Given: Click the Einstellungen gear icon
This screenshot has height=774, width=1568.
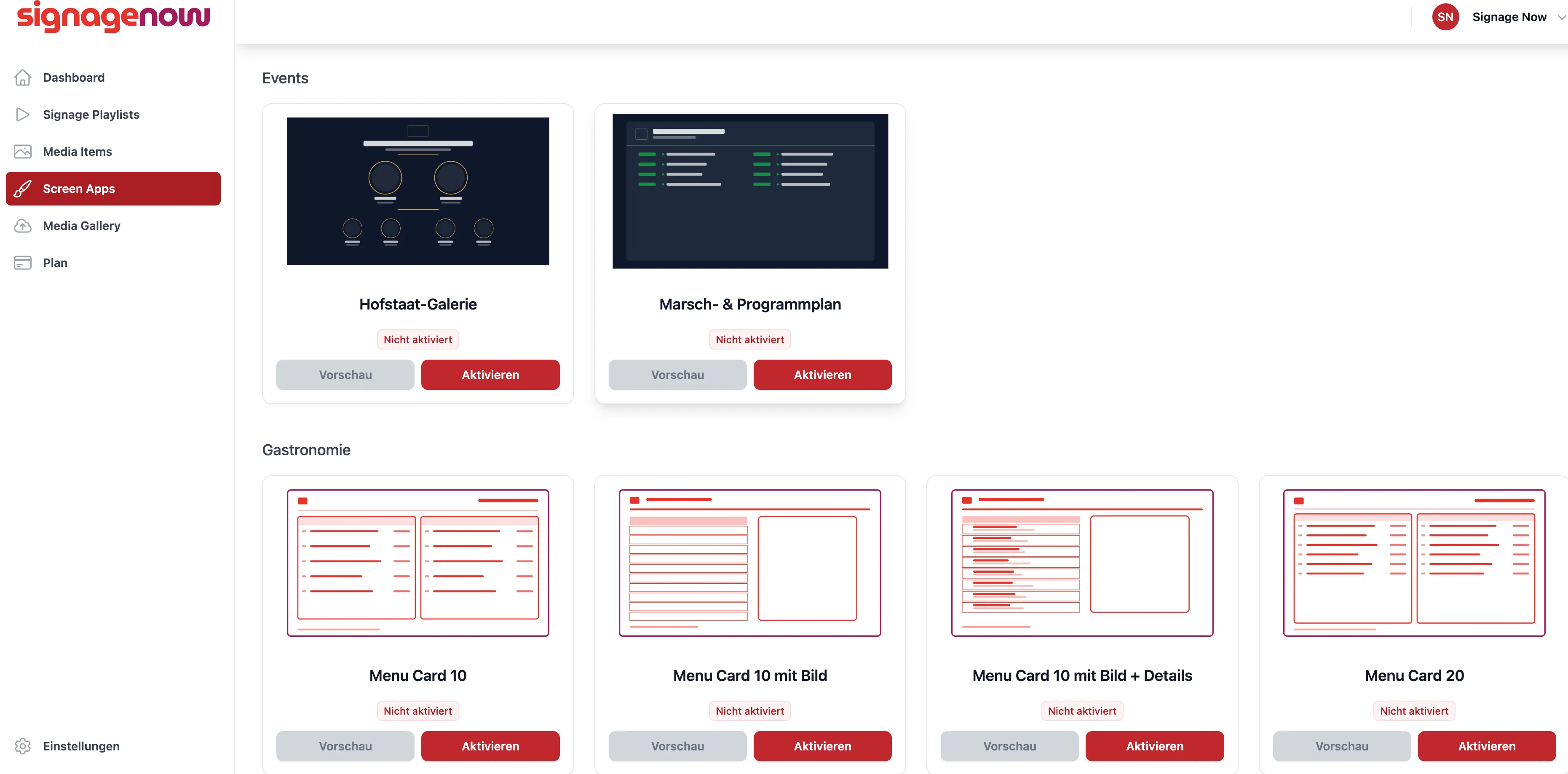Looking at the screenshot, I should pyautogui.click(x=22, y=746).
